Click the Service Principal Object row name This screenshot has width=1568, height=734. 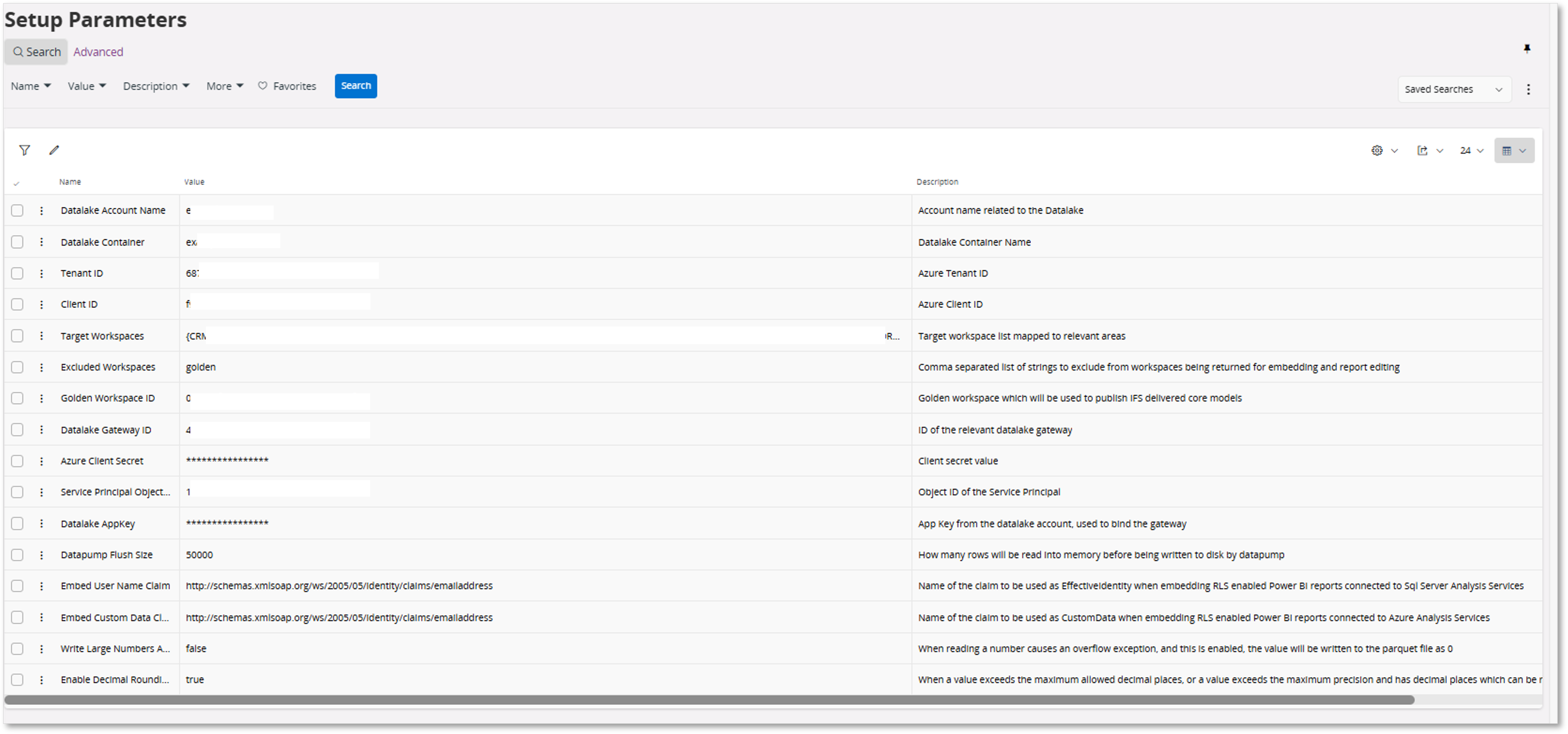click(x=115, y=492)
